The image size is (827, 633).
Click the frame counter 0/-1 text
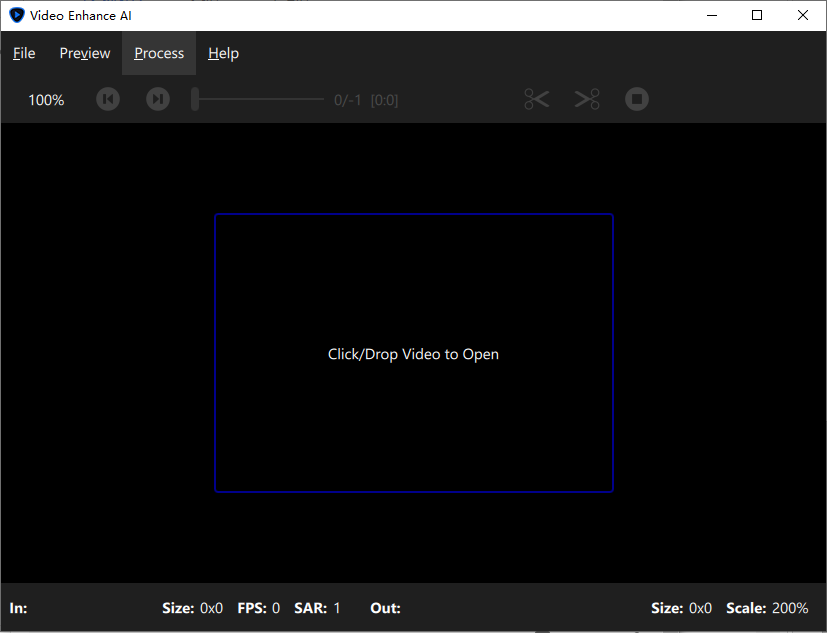coord(348,100)
